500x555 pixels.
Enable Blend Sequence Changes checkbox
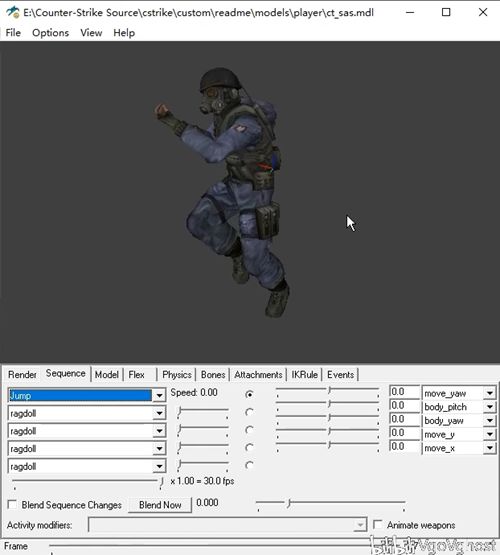point(12,504)
